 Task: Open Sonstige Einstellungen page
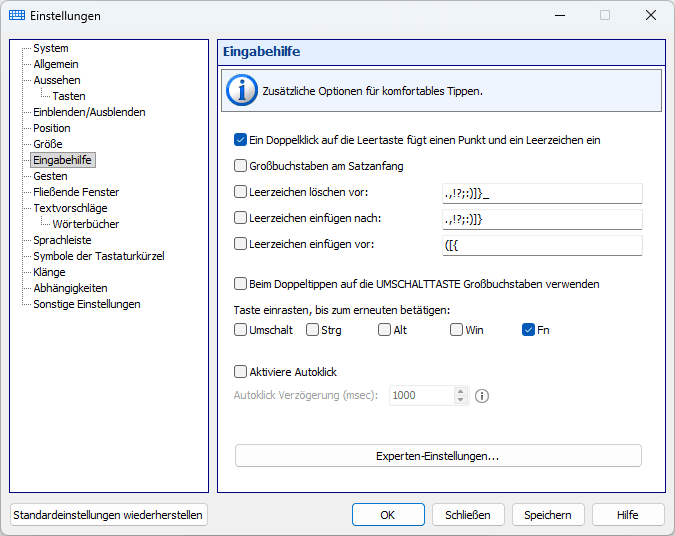(87, 304)
